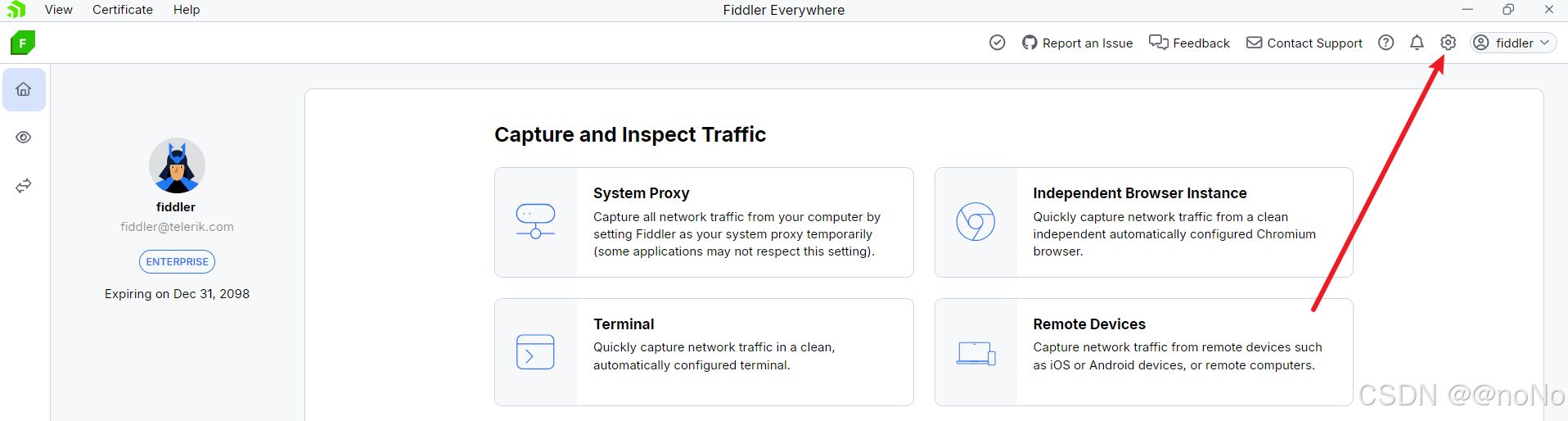Open the Rules arrows icon in sidebar

pyautogui.click(x=24, y=186)
